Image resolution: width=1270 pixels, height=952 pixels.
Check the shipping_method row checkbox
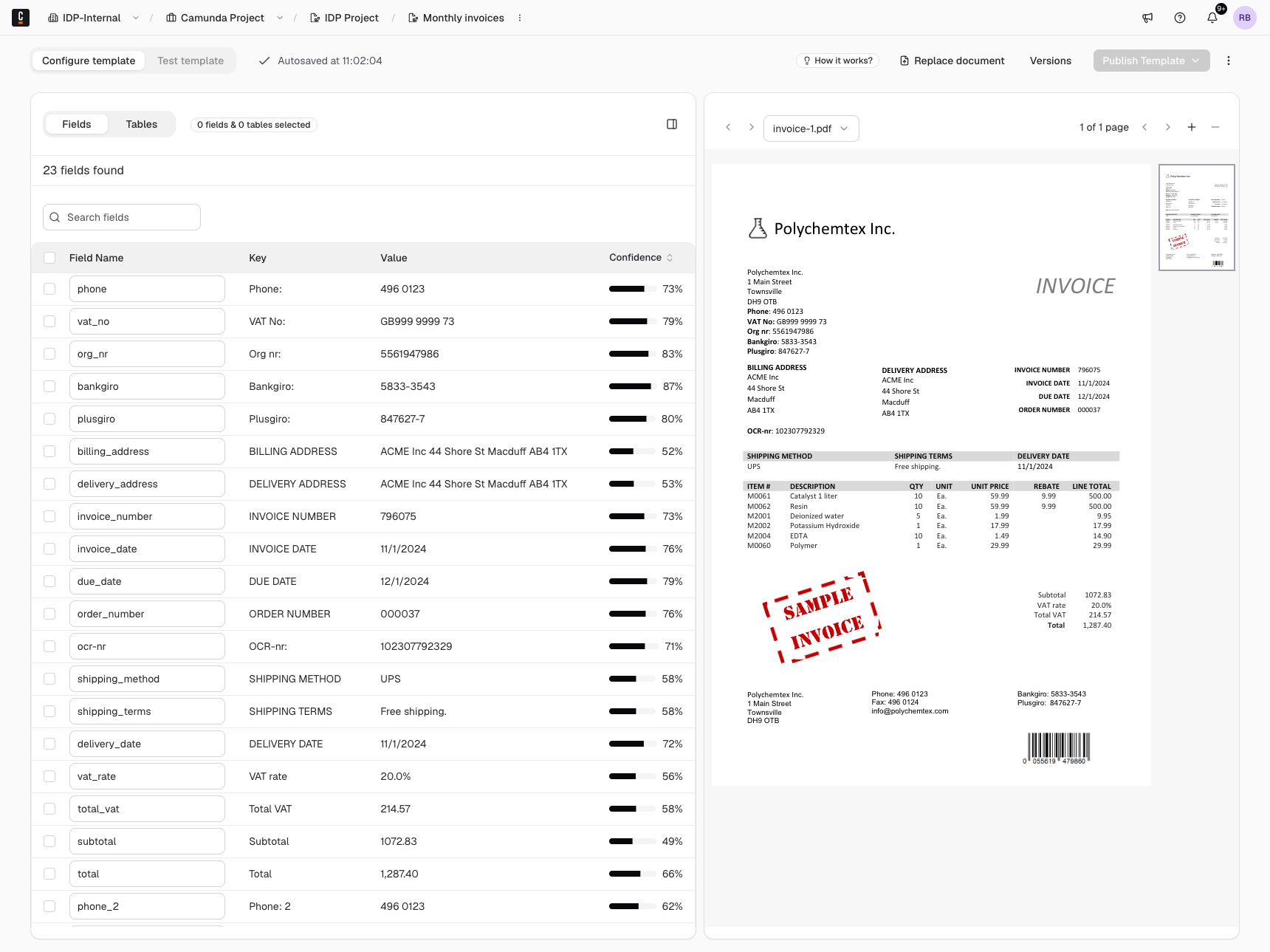tap(49, 679)
